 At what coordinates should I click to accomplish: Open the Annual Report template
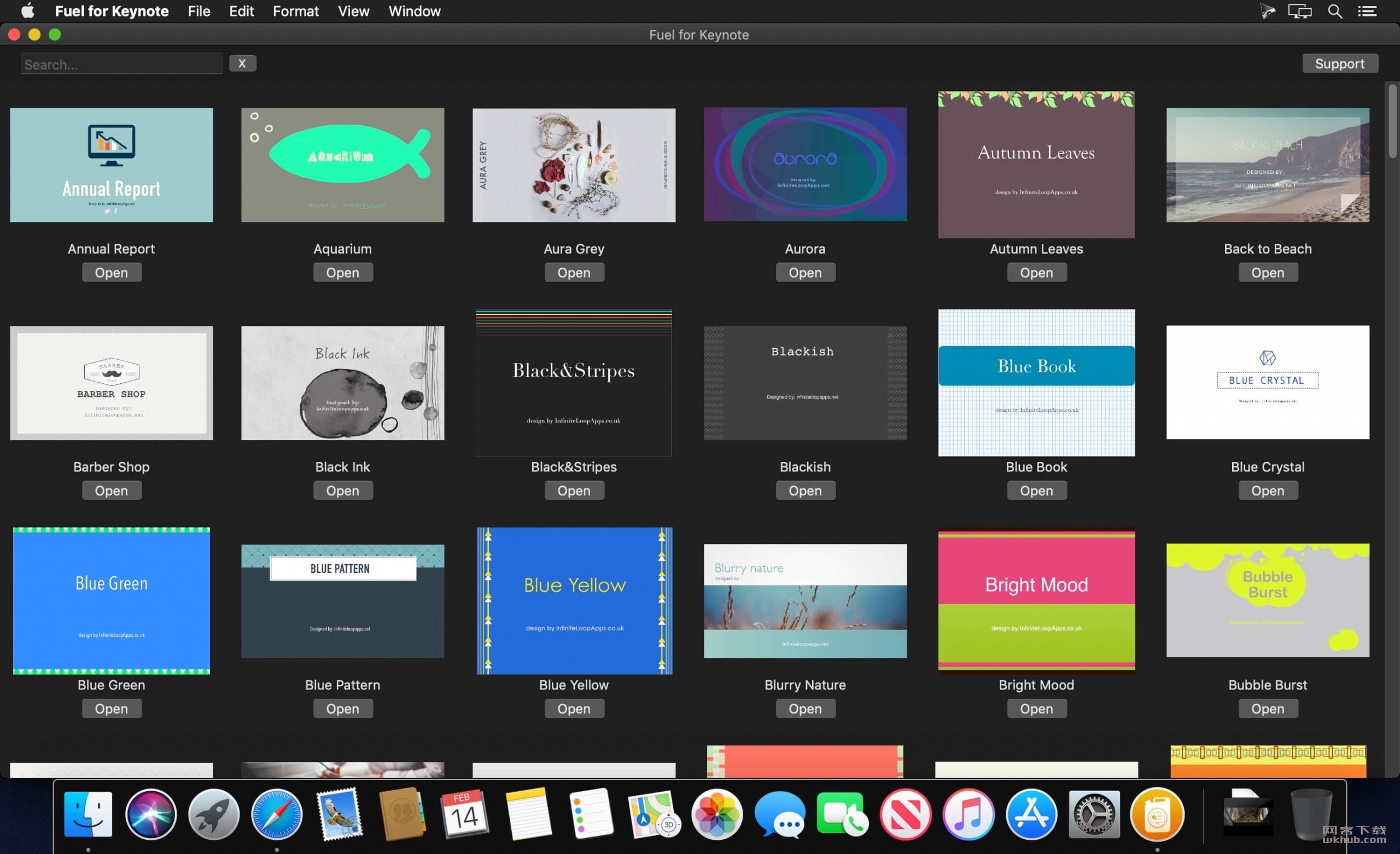tap(112, 273)
